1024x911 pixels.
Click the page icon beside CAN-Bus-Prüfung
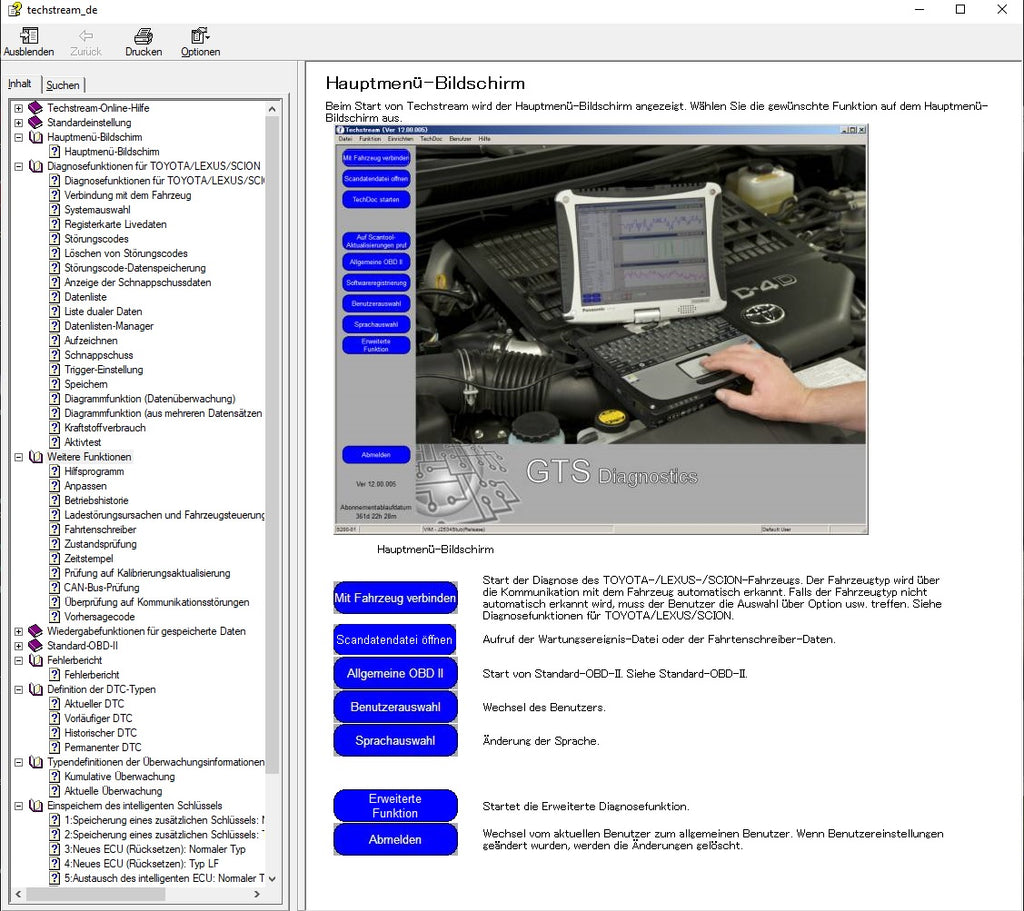pos(55,587)
